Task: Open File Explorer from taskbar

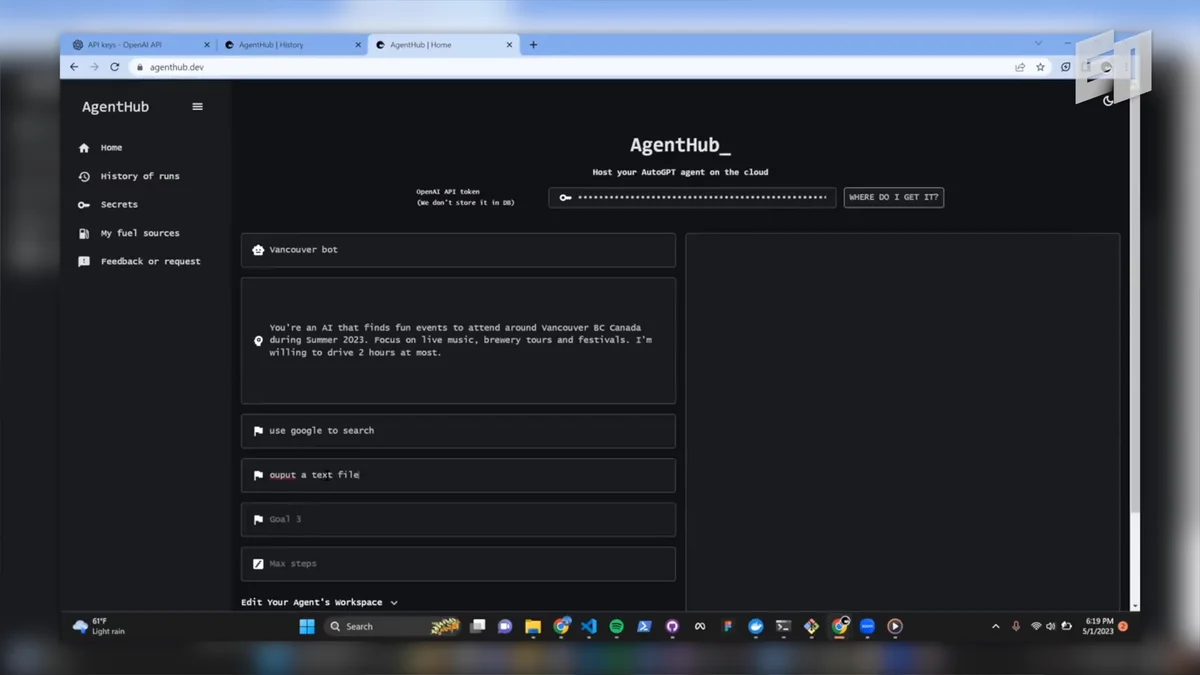Action: [x=533, y=627]
